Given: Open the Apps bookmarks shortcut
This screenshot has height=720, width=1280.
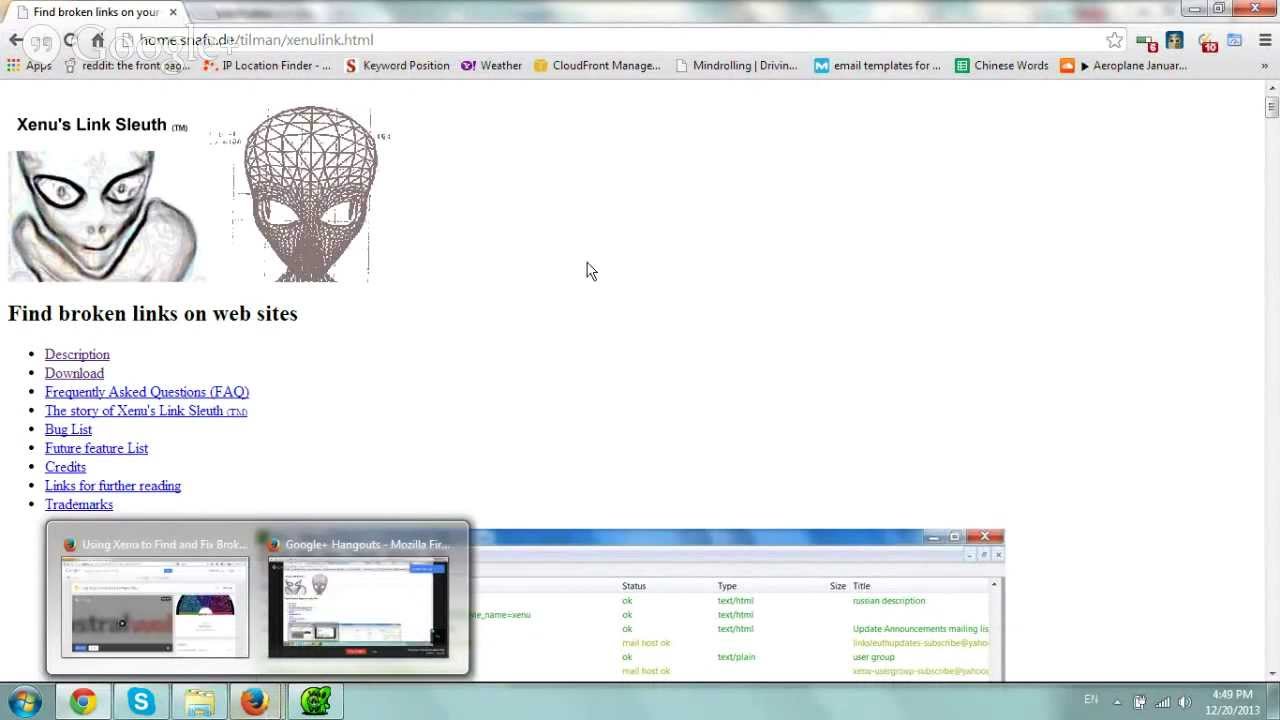Looking at the screenshot, I should [x=29, y=66].
